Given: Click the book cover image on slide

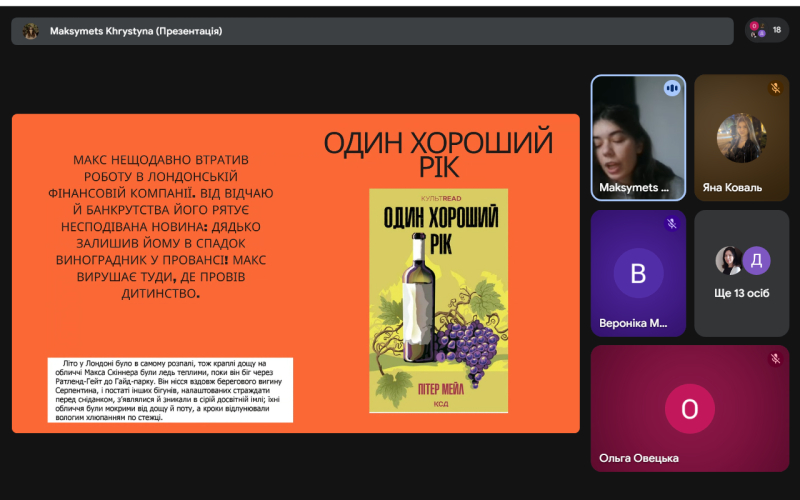Looking at the screenshot, I should pos(438,300).
